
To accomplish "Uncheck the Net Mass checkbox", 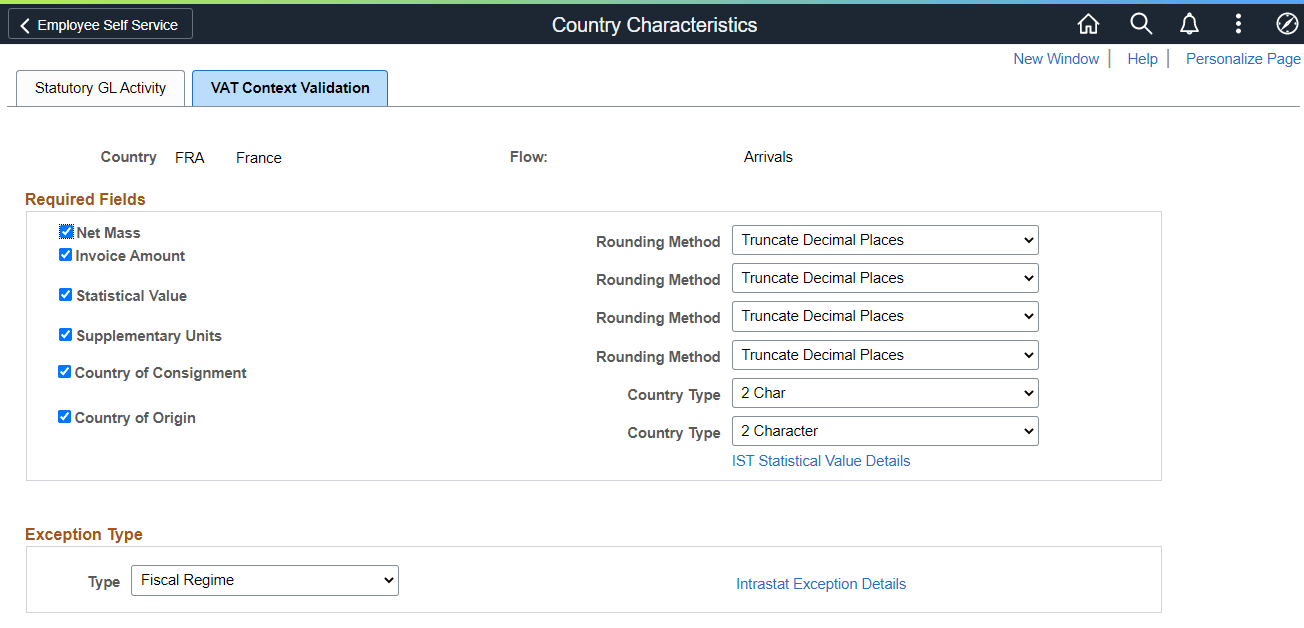I will 65,231.
